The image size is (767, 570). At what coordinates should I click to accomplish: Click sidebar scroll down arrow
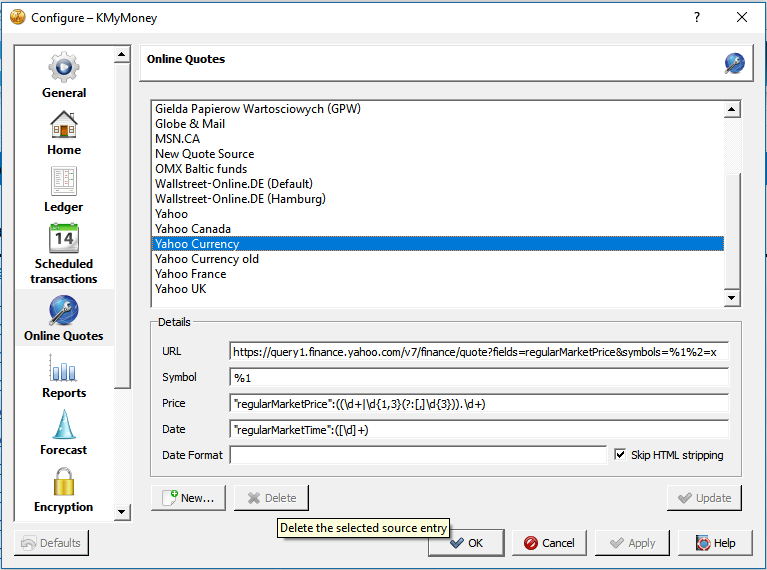tap(122, 512)
